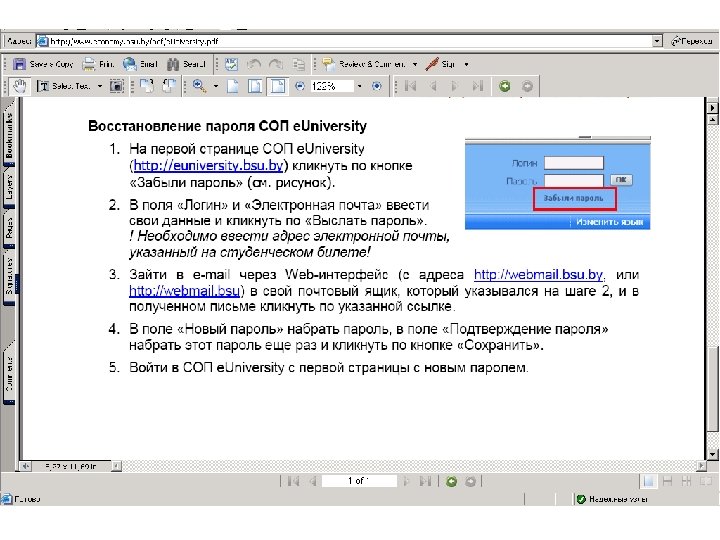Open the Comments side tab
Image resolution: width=720 pixels, height=540 pixels.
tap(9, 374)
